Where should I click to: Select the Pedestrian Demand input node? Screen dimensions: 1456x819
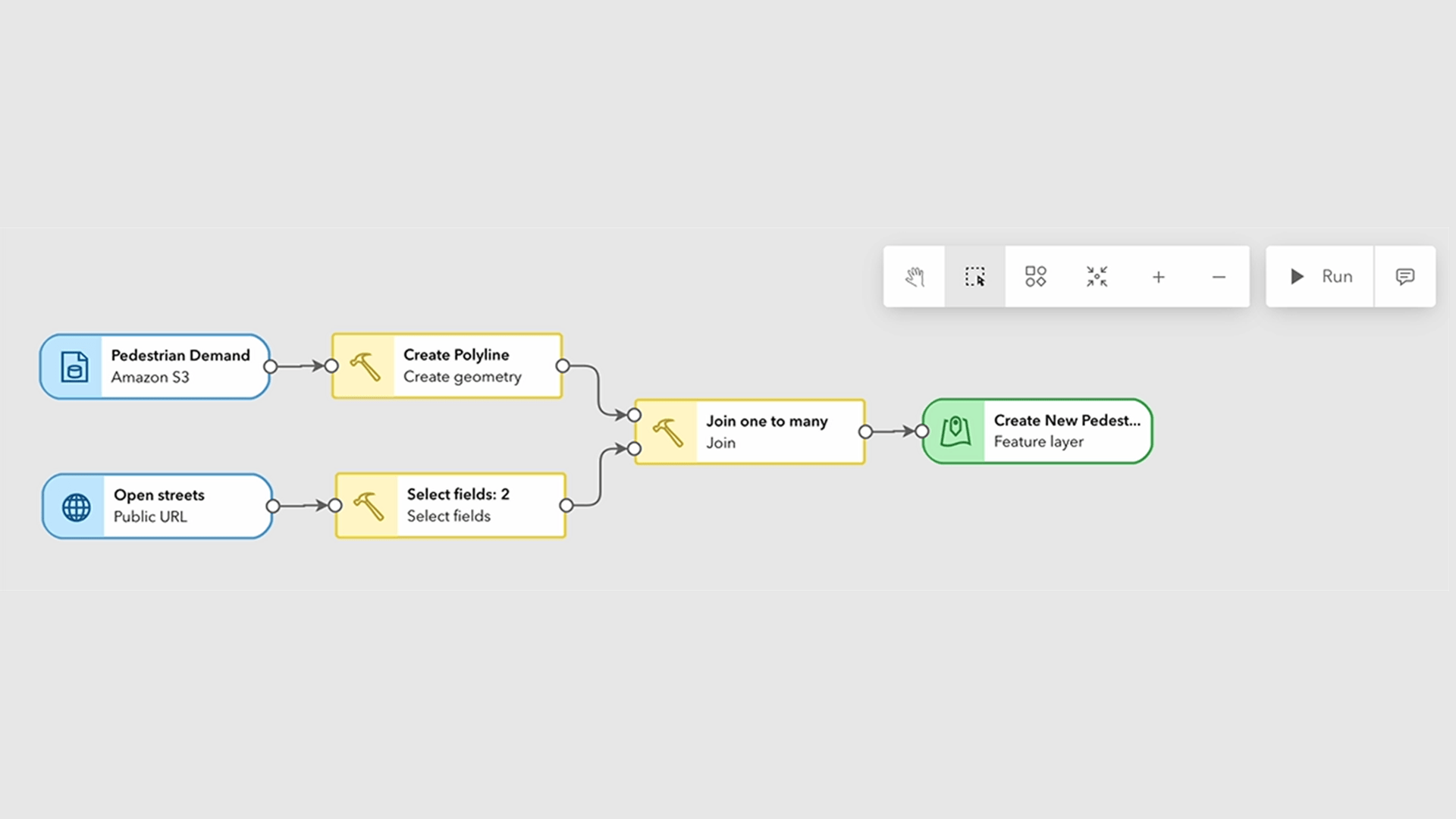pyautogui.click(x=180, y=366)
